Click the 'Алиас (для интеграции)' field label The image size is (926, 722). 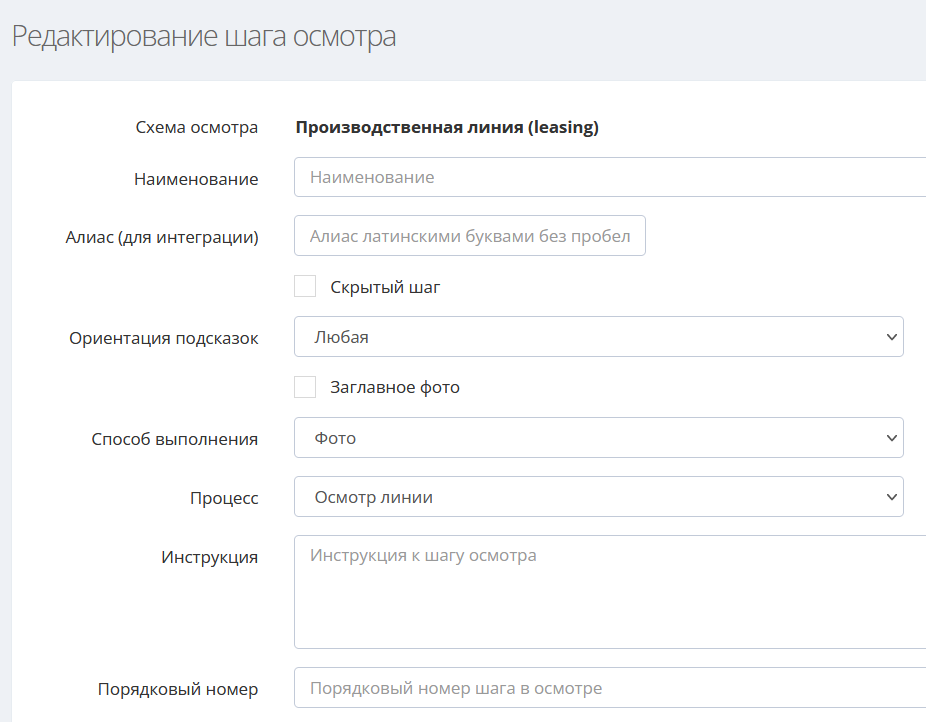tap(162, 237)
